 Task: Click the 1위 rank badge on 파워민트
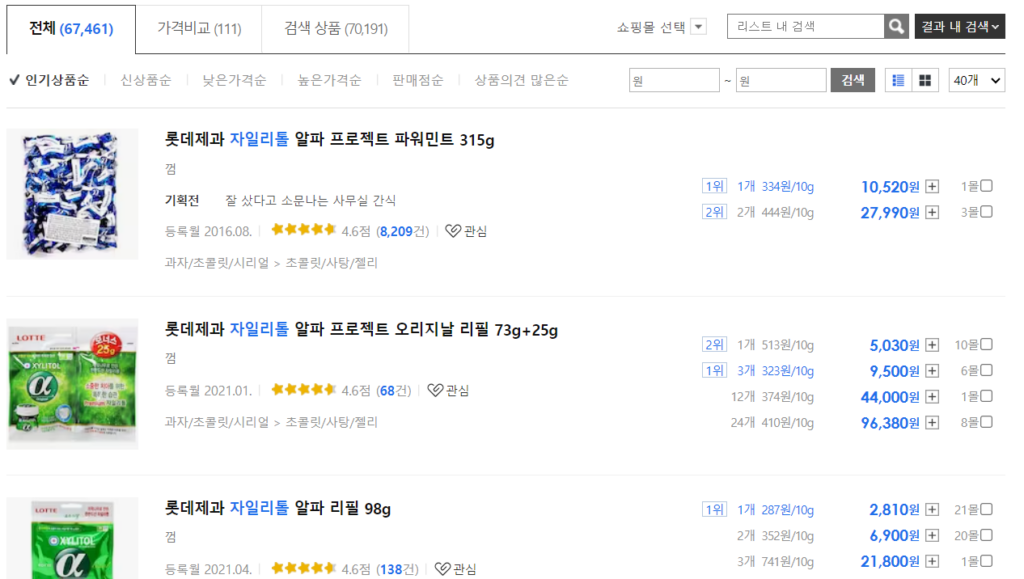pyautogui.click(x=713, y=184)
